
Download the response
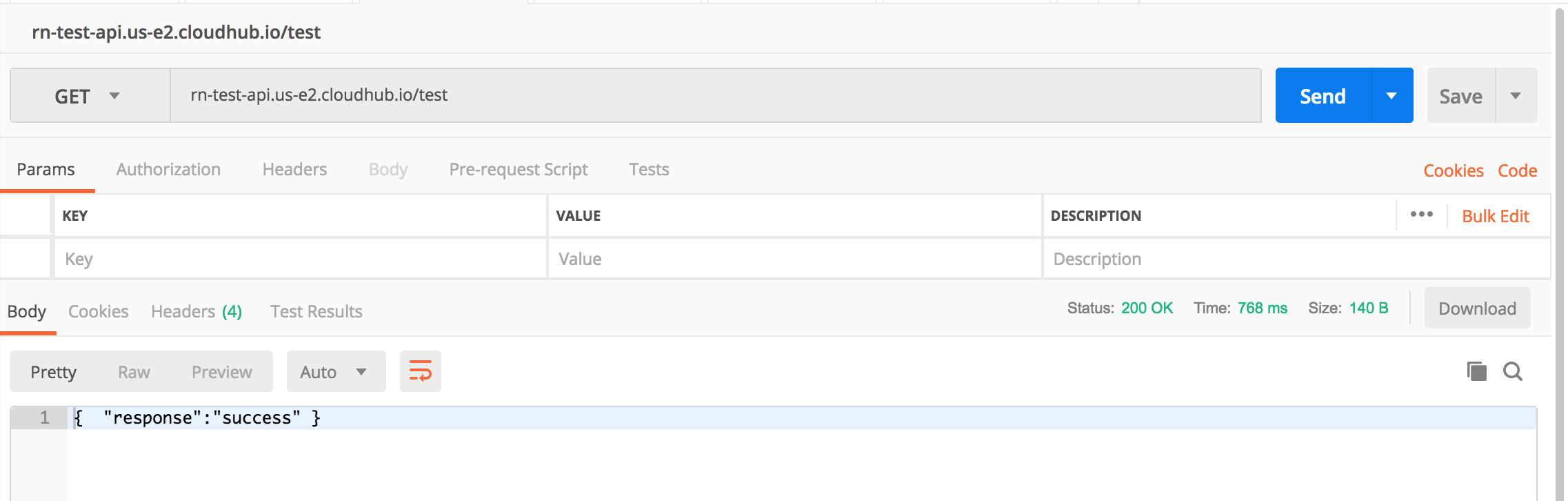tap(1477, 308)
